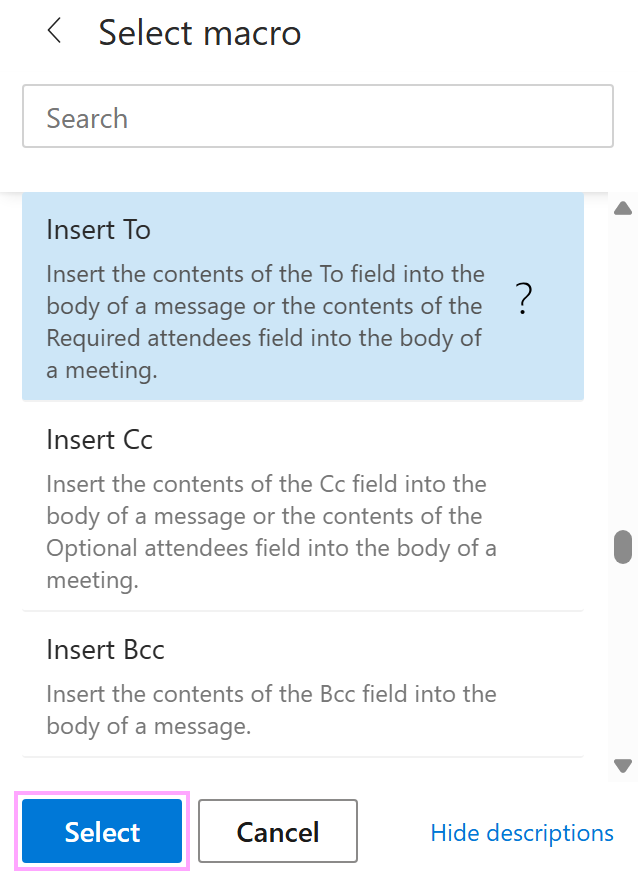Click the scrollbar thumb
This screenshot has width=638, height=880.
(x=622, y=548)
